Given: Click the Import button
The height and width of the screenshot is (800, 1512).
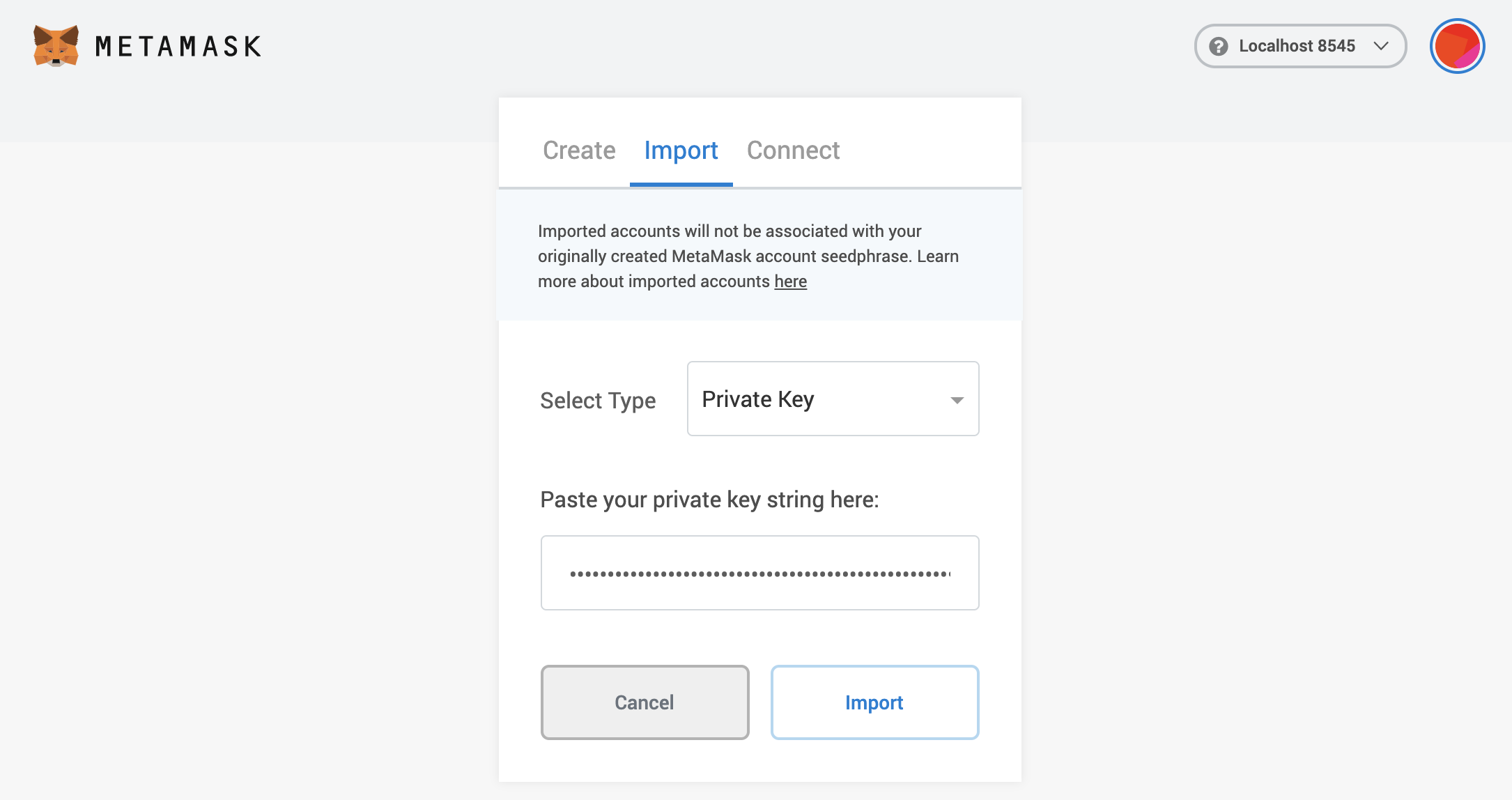Looking at the screenshot, I should [x=874, y=702].
